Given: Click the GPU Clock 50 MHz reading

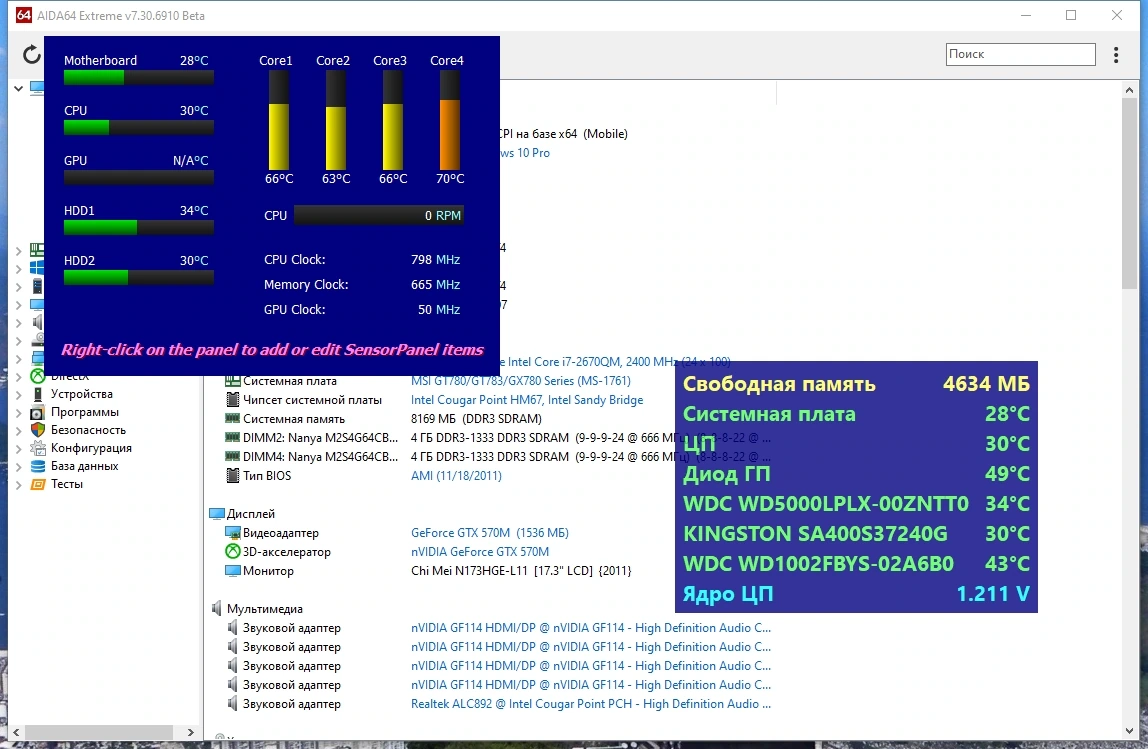Looking at the screenshot, I should [x=362, y=310].
